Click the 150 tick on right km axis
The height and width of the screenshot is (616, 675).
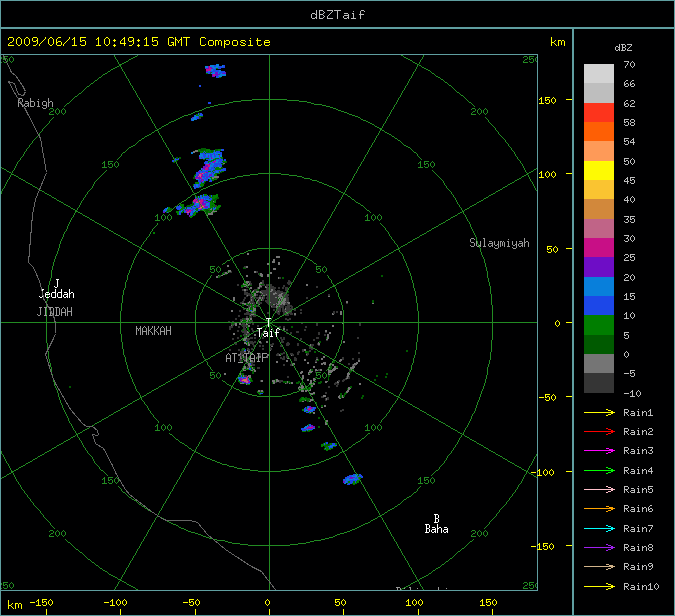(x=547, y=100)
